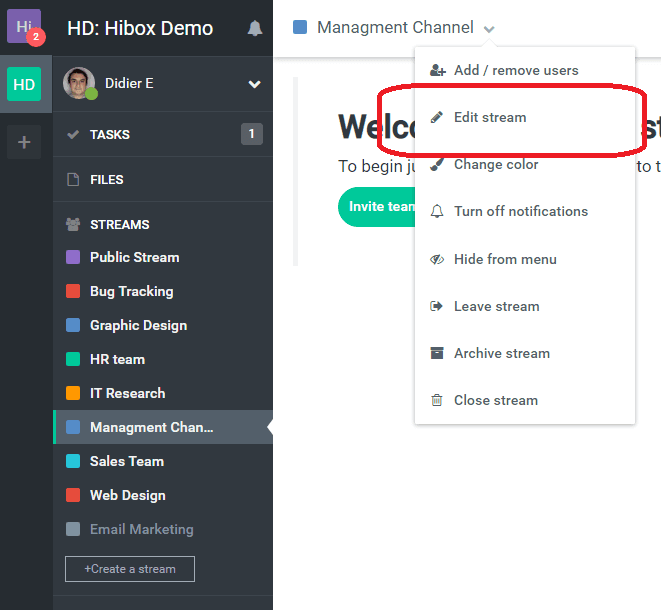Viewport: 661px width, 610px height.
Task: Click the Files document icon
Action: (72, 180)
